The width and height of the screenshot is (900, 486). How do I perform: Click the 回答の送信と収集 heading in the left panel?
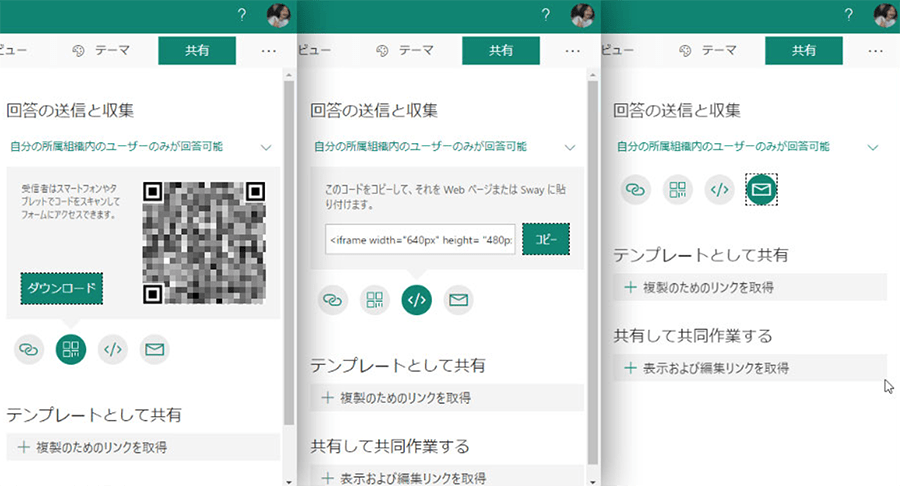click(70, 110)
